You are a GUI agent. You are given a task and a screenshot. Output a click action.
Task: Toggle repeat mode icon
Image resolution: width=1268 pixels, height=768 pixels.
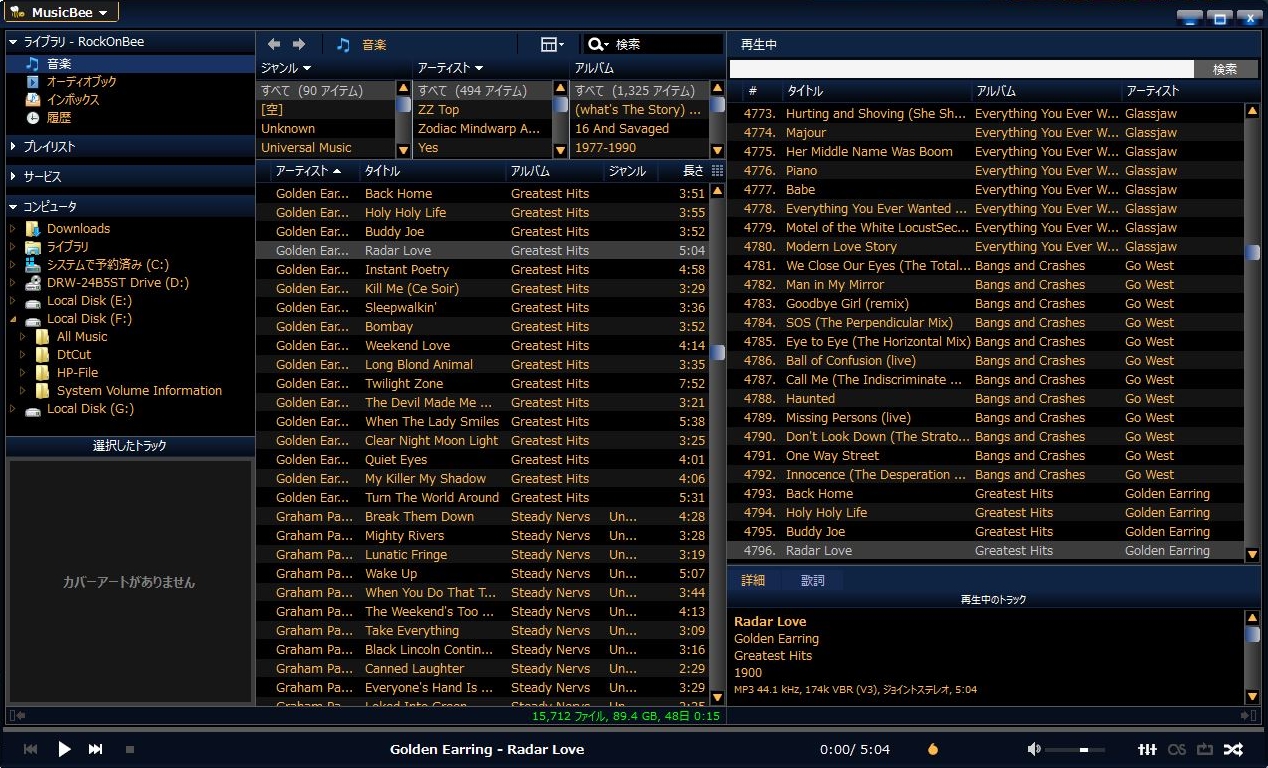click(x=1204, y=749)
